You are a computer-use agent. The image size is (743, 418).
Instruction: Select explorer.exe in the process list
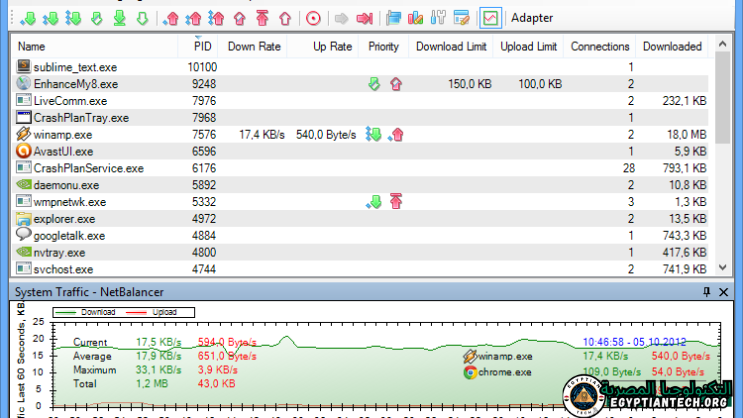tap(360, 218)
